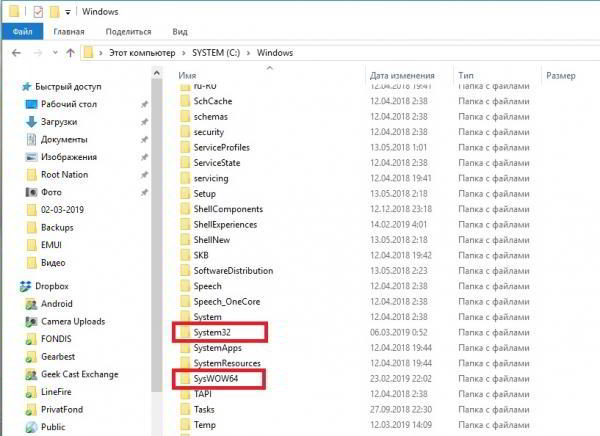This screenshot has width=600, height=436.
Task: Select the ServiceProfiles folder icon
Action: [x=185, y=147]
